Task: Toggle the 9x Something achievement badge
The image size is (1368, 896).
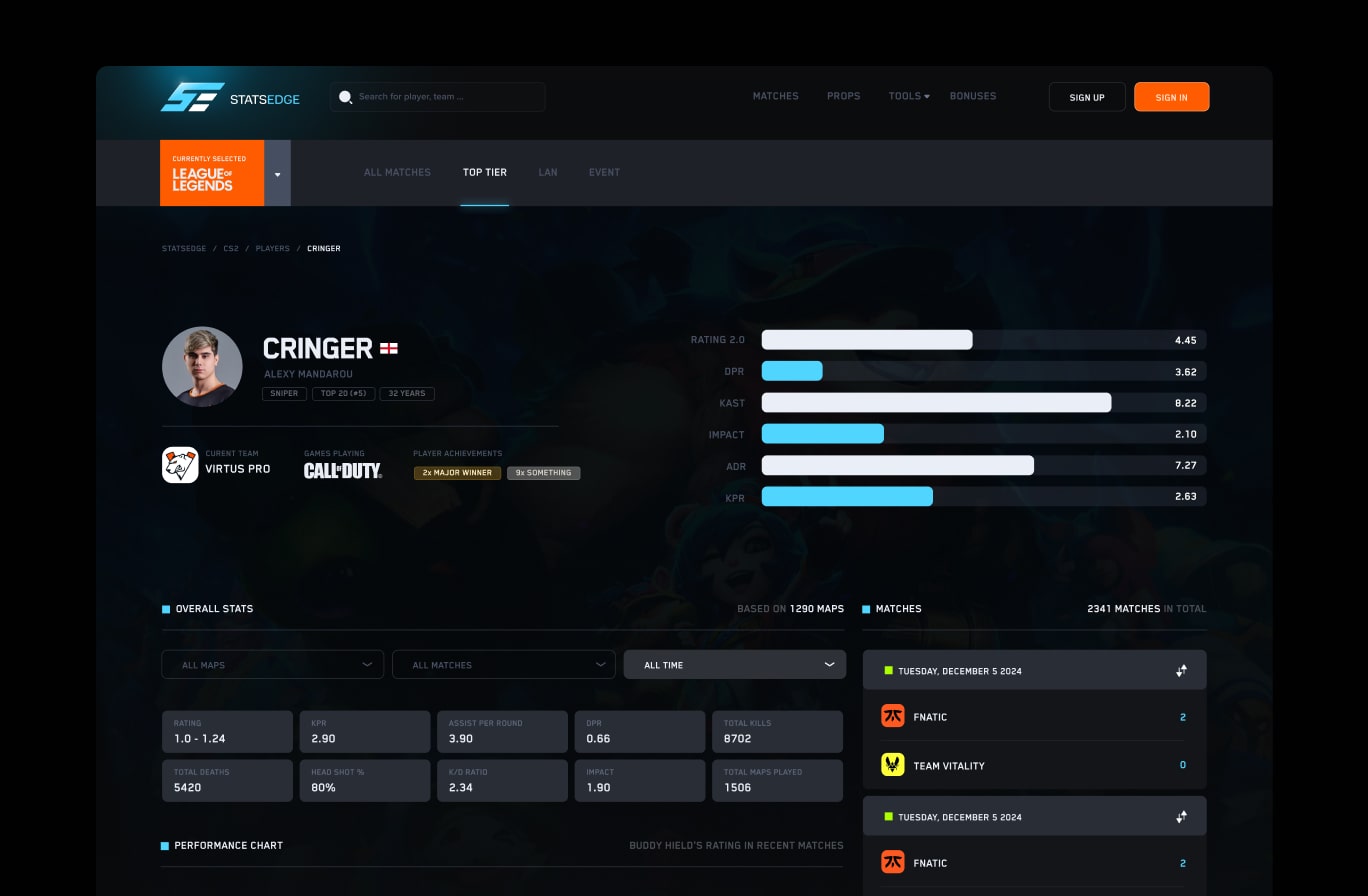Action: click(543, 472)
